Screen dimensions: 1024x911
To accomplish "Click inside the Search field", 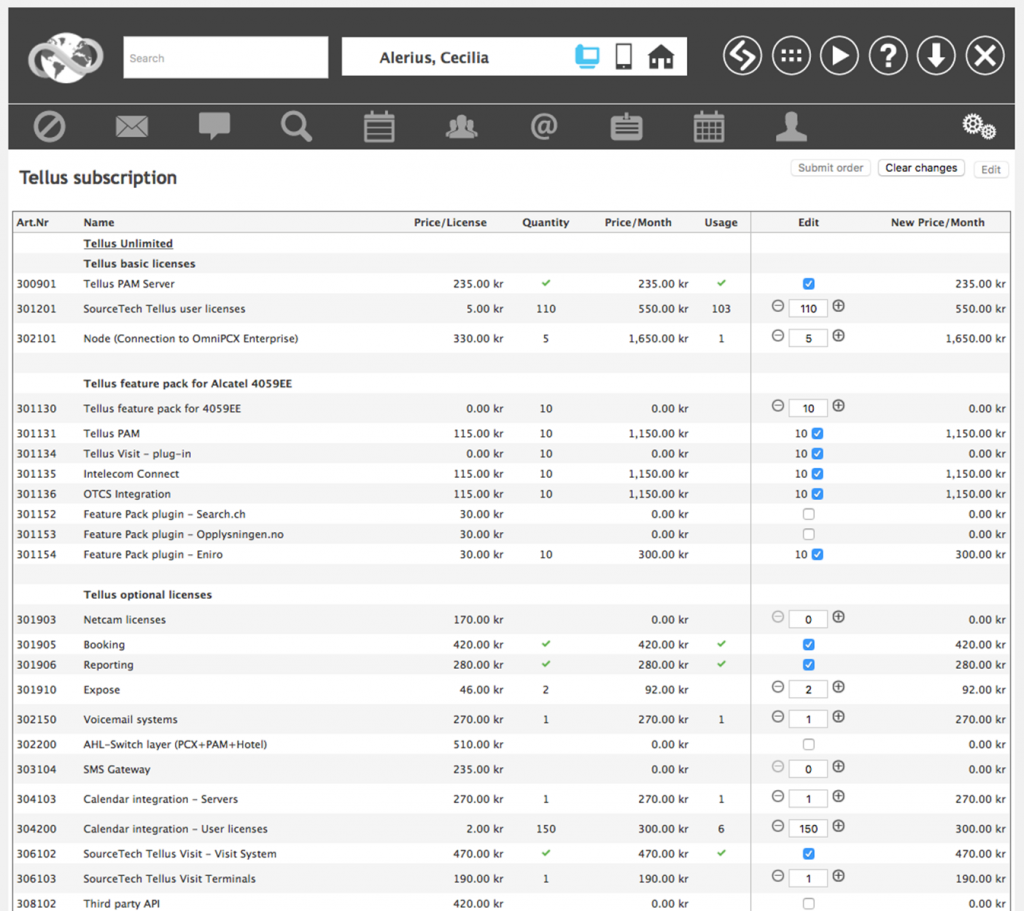I will [225, 57].
